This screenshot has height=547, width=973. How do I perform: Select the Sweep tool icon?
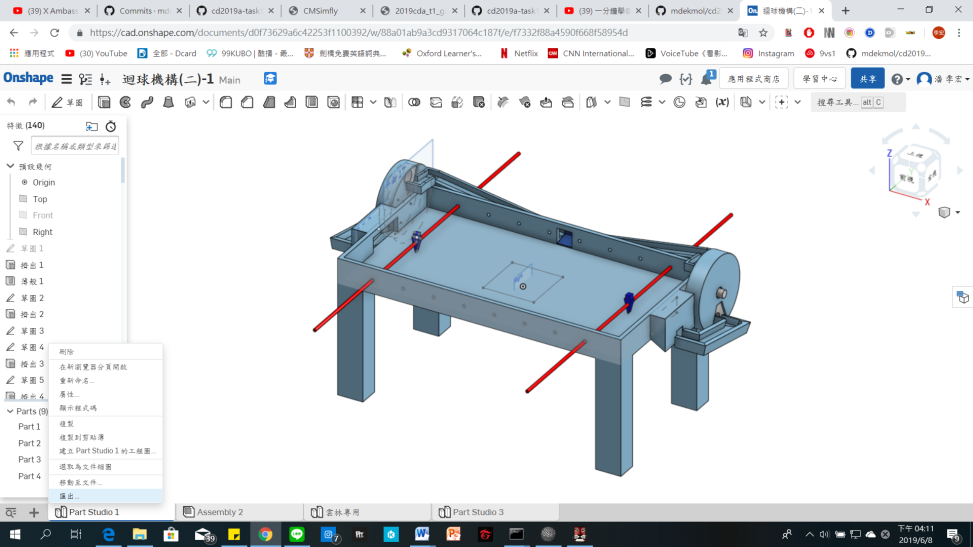(x=147, y=102)
